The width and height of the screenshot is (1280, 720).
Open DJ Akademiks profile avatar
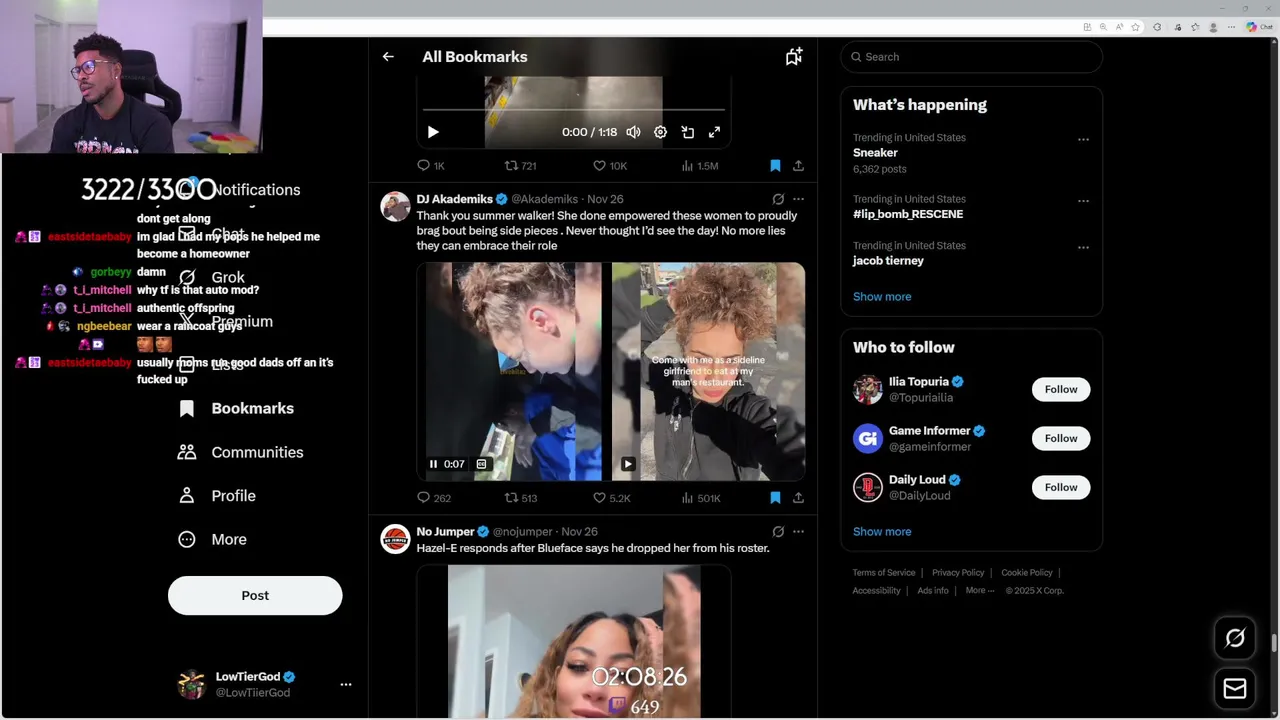(x=395, y=206)
